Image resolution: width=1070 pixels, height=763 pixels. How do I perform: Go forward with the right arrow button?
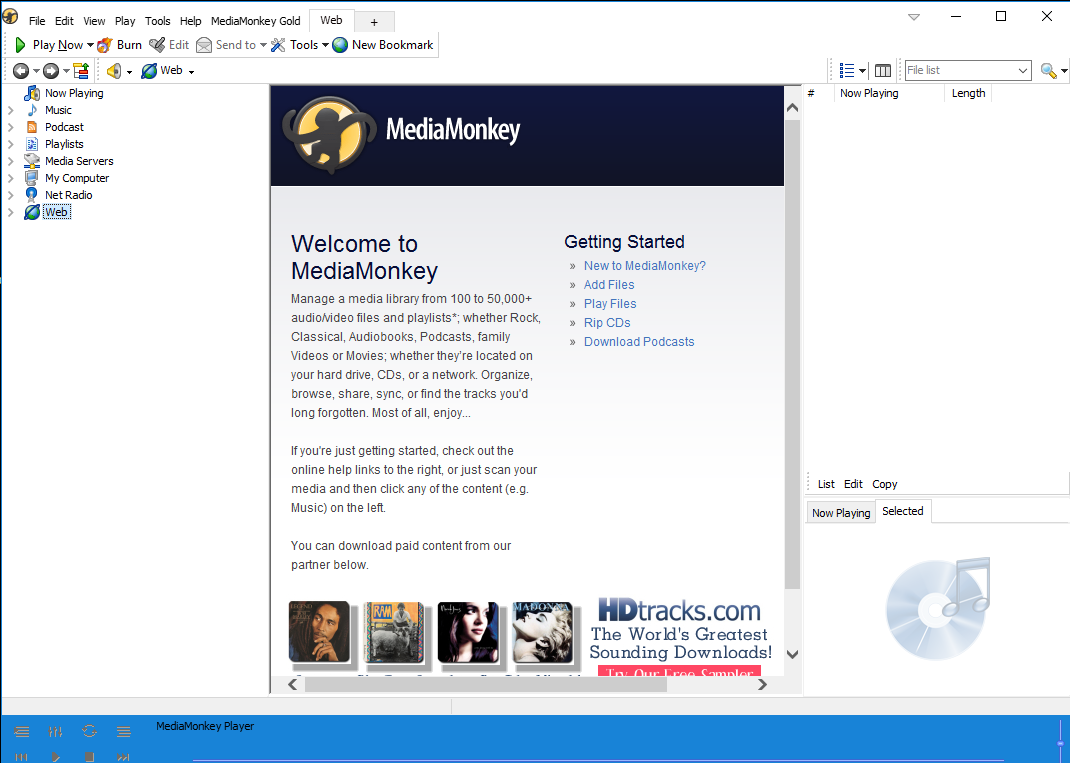tap(51, 70)
